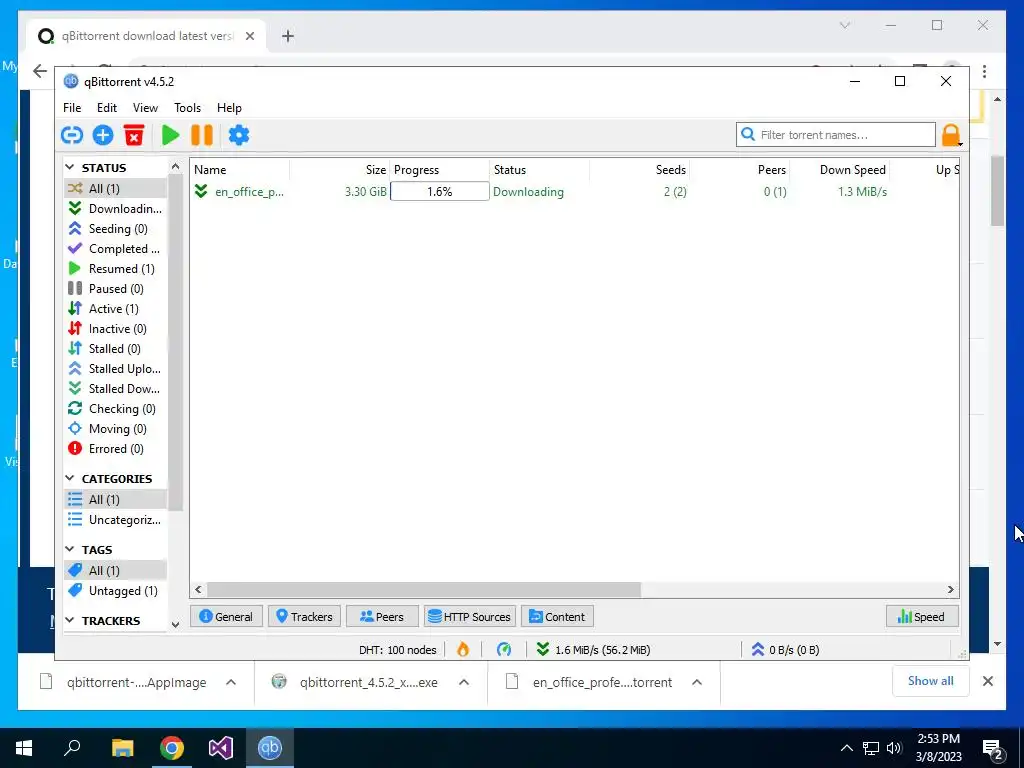Switch to the Content tab

click(557, 616)
